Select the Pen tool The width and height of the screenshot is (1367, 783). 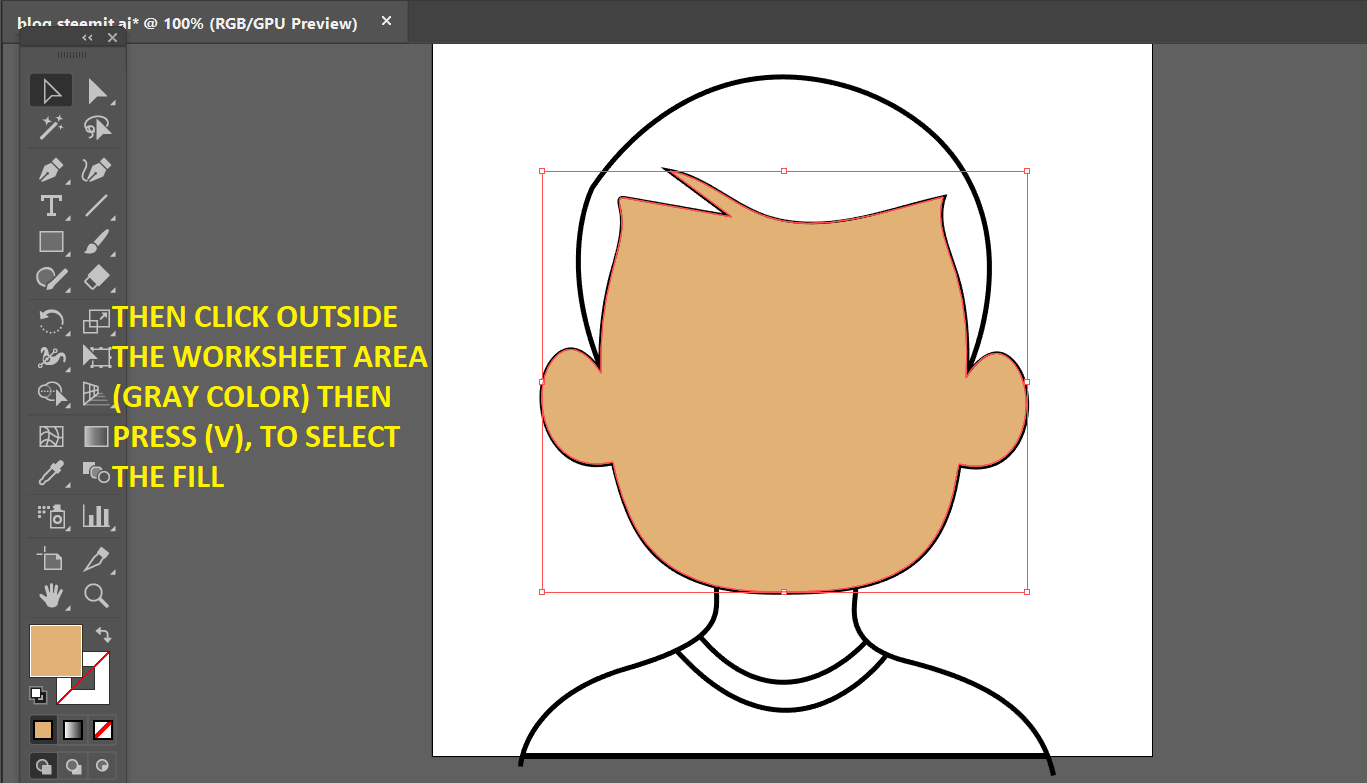(x=51, y=169)
